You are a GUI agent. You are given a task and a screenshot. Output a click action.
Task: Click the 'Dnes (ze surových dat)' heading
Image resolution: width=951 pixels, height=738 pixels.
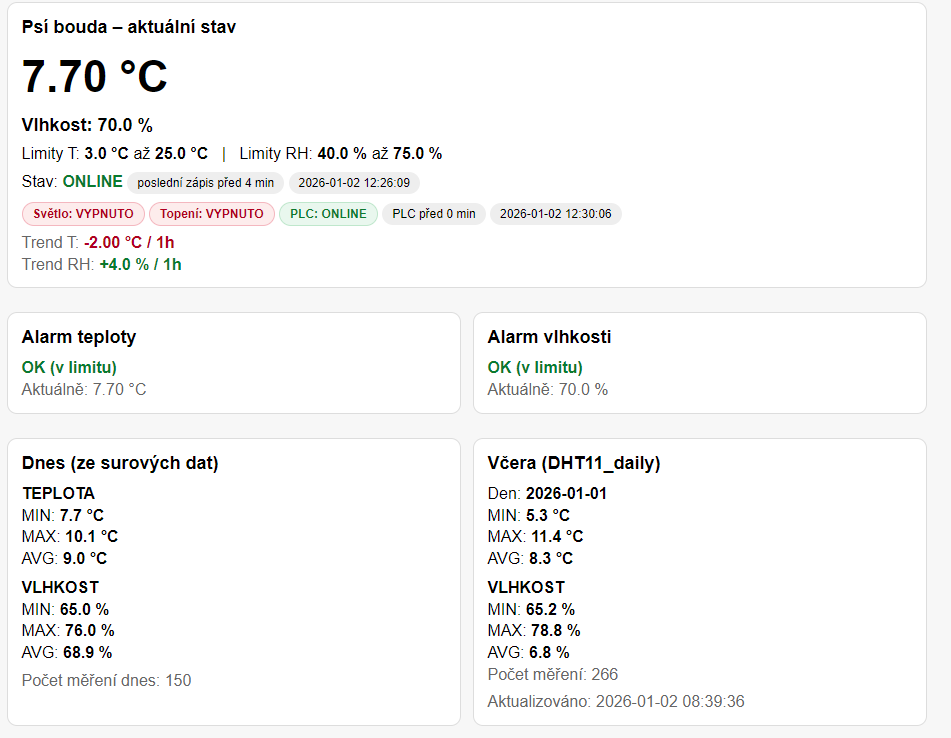pyautogui.click(x=120, y=463)
